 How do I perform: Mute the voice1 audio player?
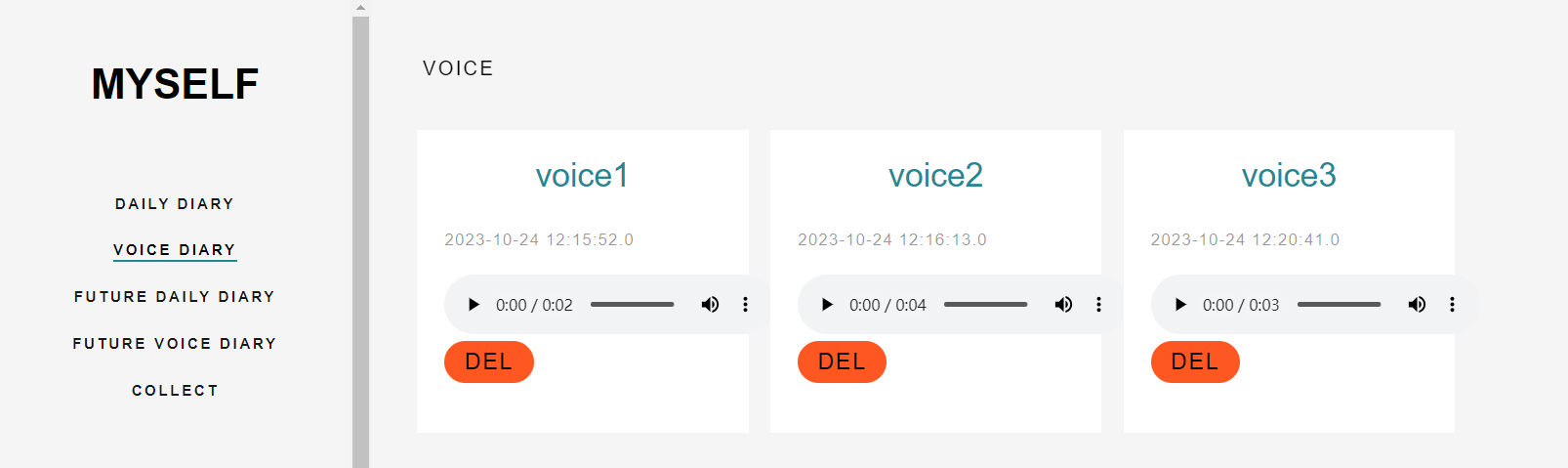(x=710, y=305)
